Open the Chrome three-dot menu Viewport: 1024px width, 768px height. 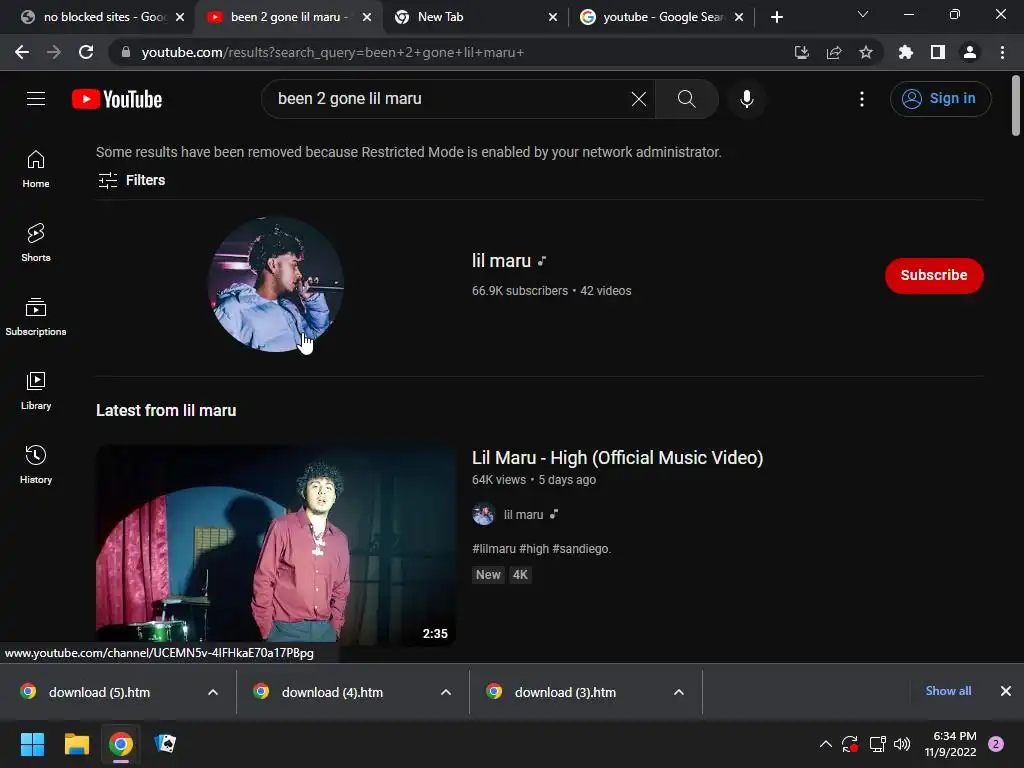1002,52
